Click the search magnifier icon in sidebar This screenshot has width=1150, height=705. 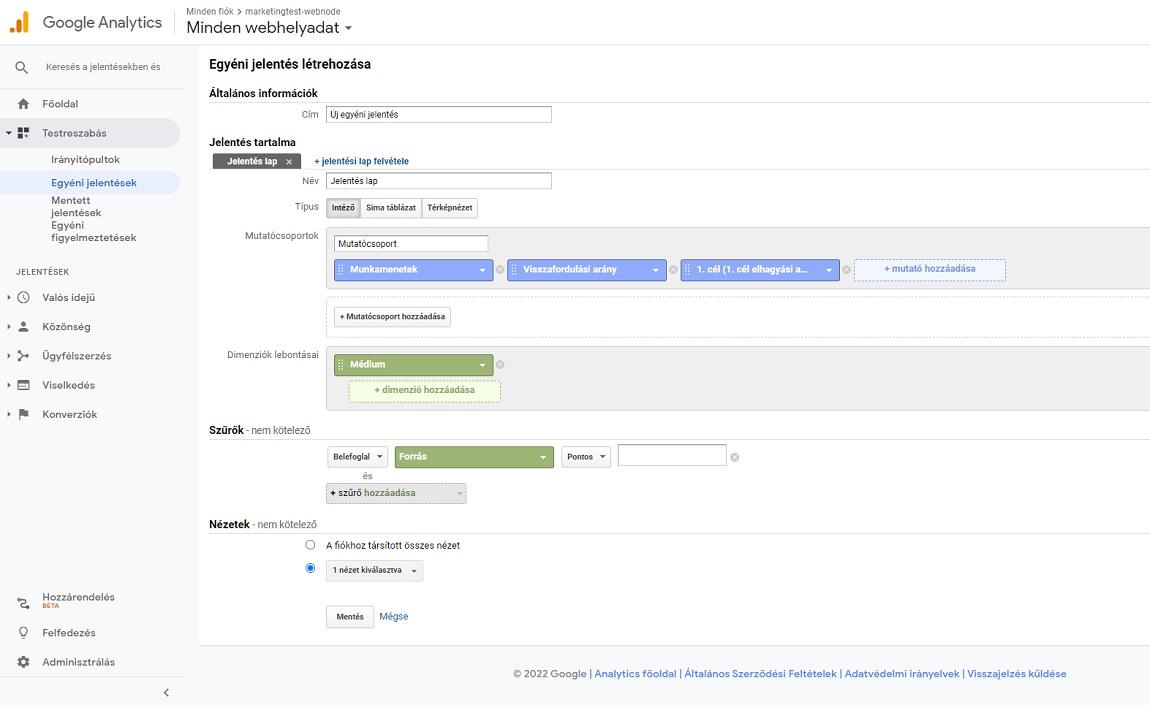(22, 68)
